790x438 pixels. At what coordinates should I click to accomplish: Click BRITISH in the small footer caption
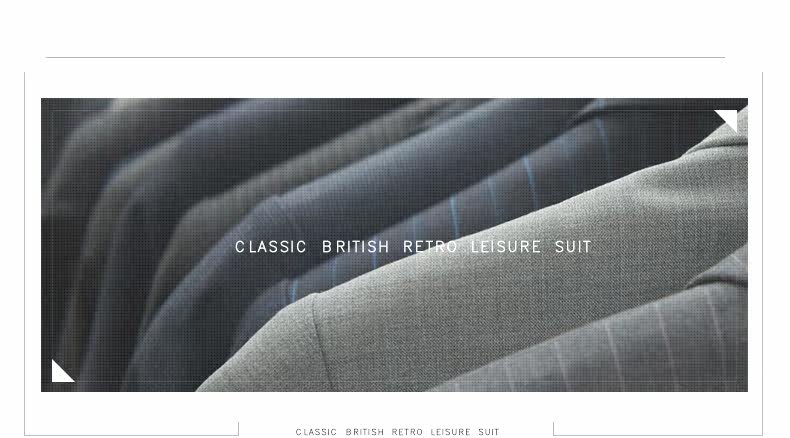(x=365, y=432)
